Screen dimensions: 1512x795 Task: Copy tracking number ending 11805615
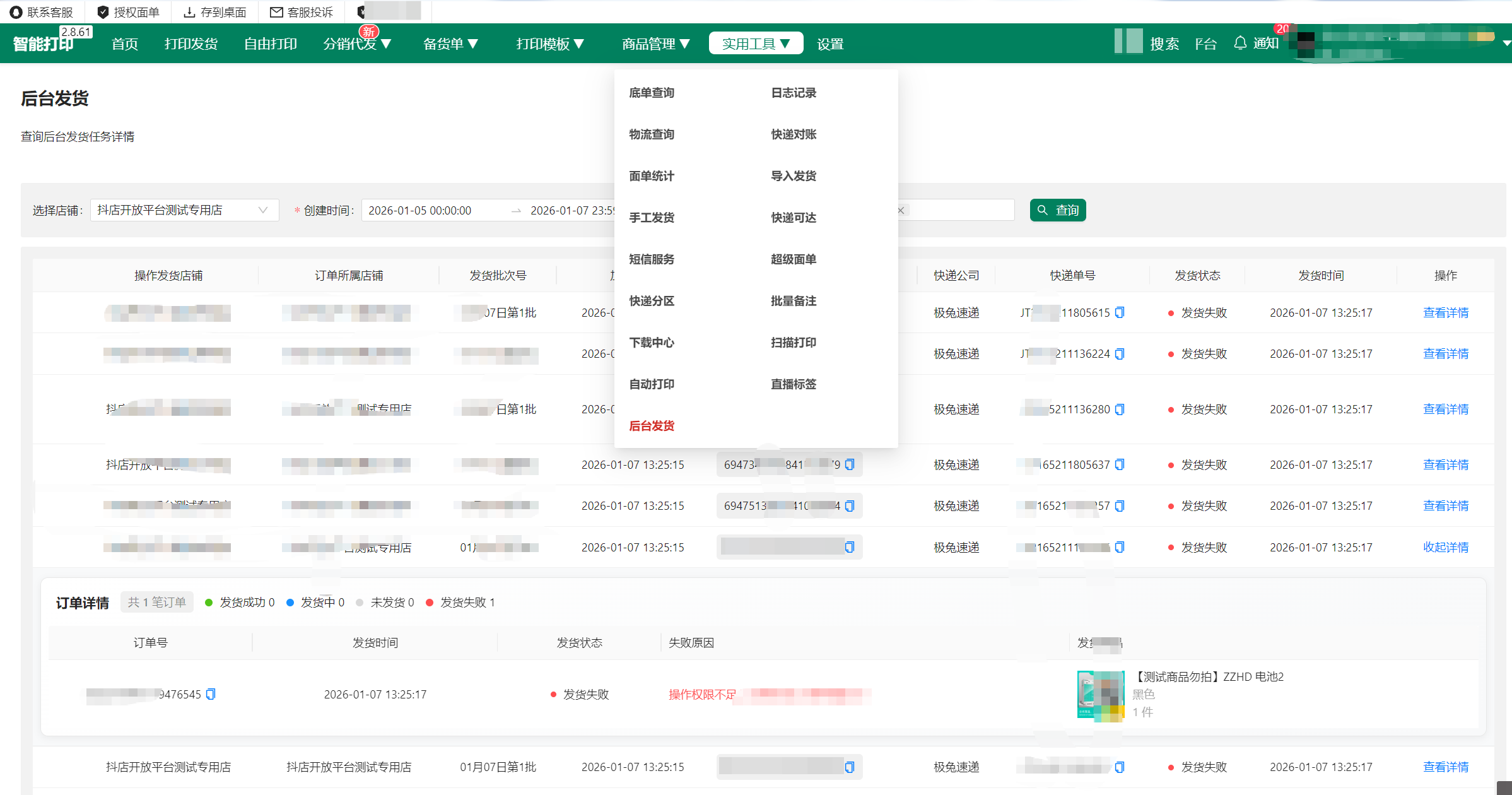coord(1120,312)
